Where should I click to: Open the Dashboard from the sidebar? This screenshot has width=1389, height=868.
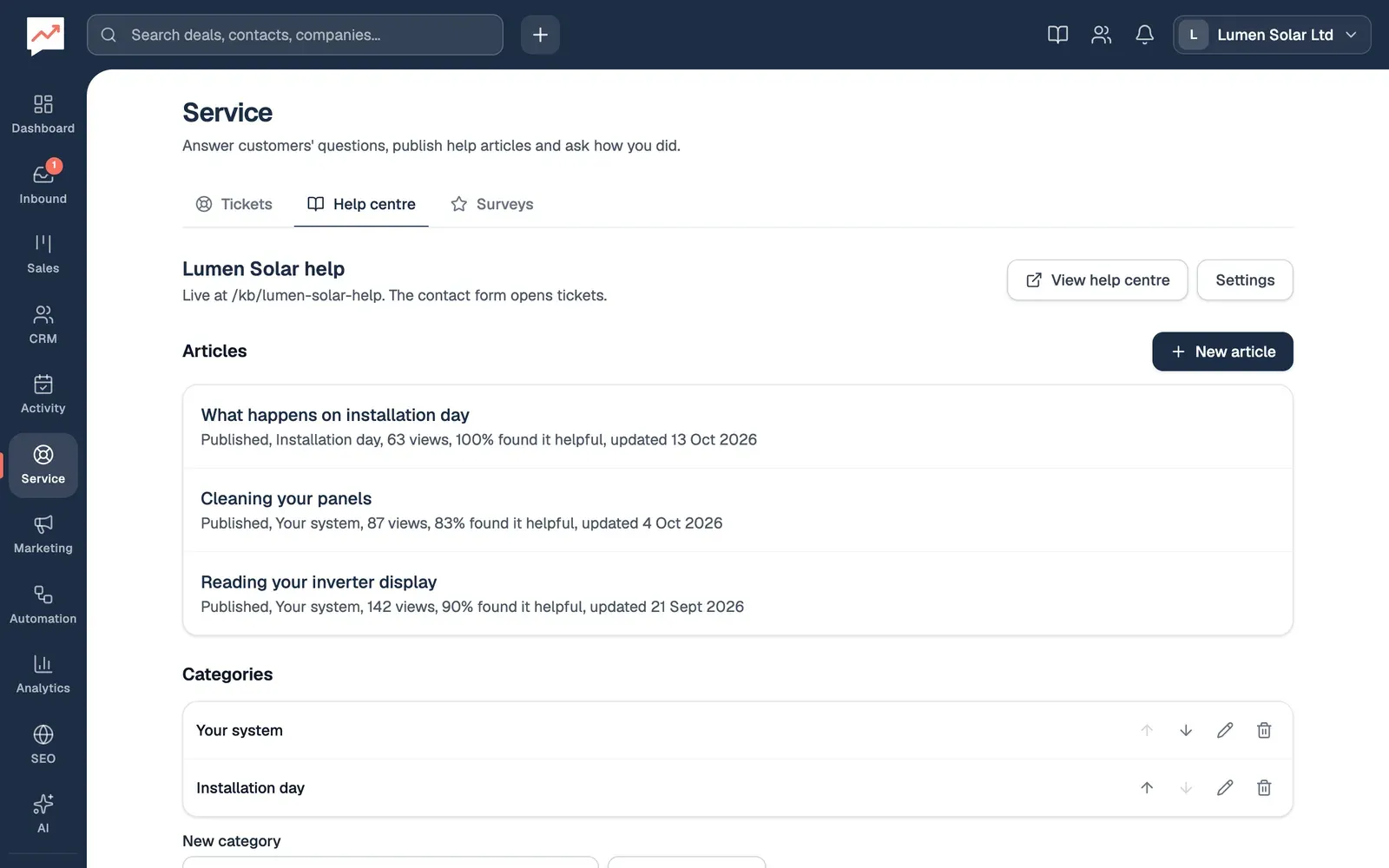[x=43, y=115]
